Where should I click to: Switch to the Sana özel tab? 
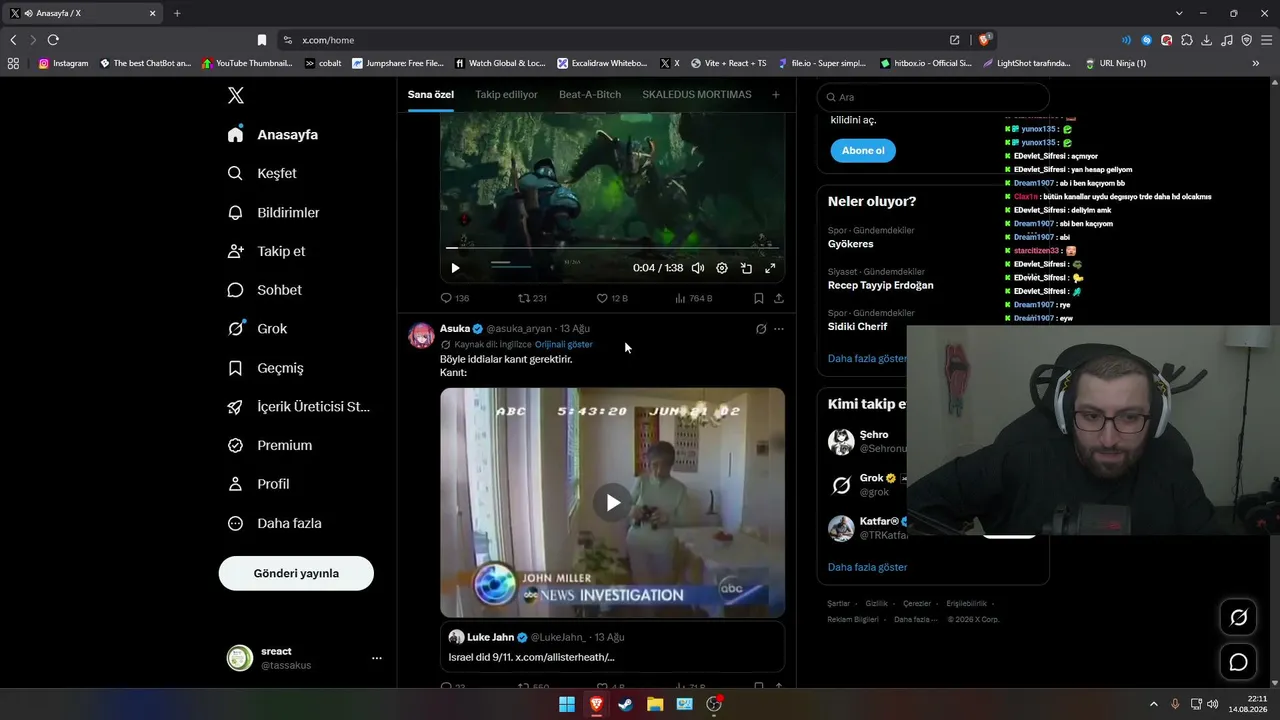(x=431, y=95)
